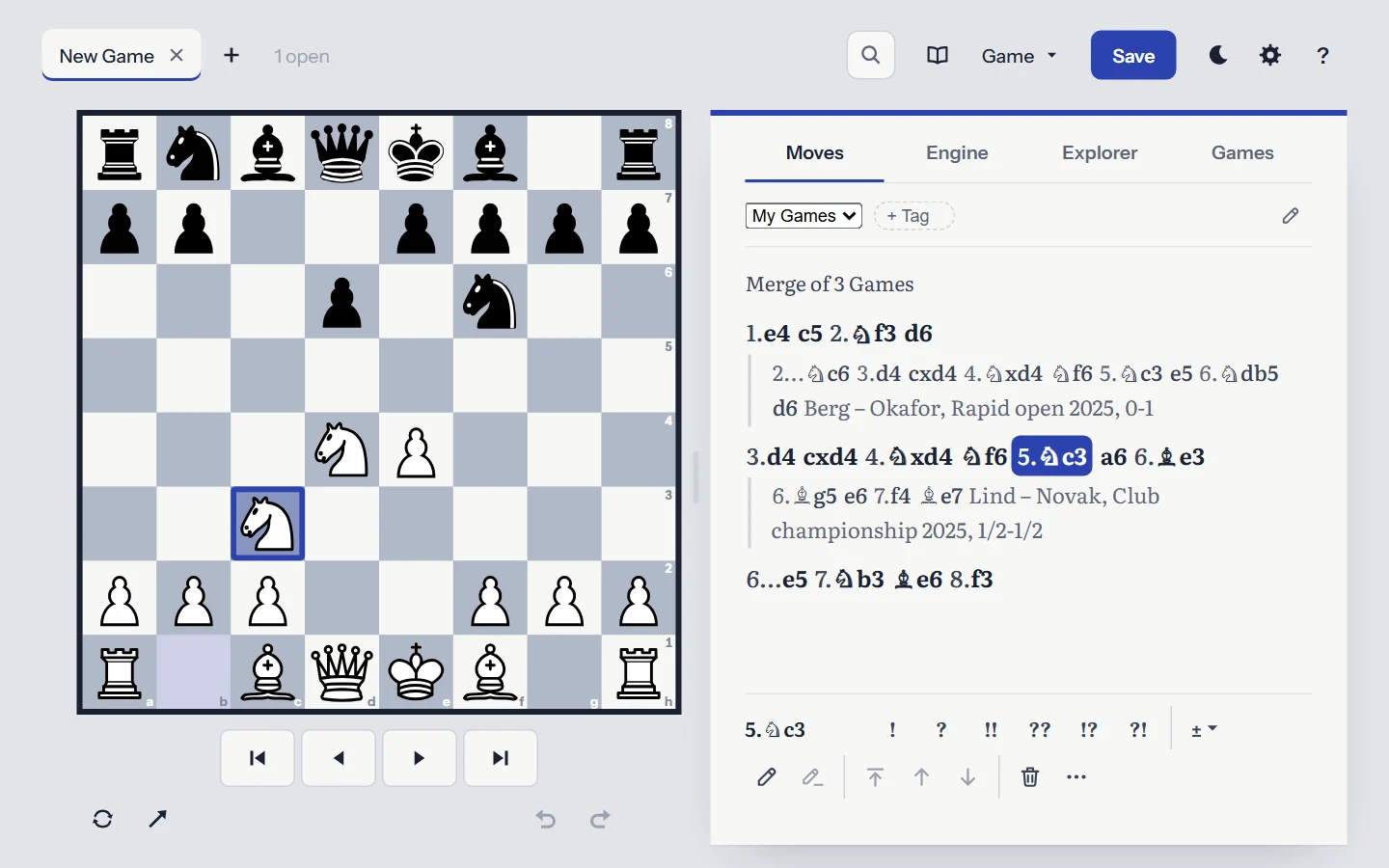Add comment after move pencil icon
The height and width of the screenshot is (868, 1389).
point(767,776)
